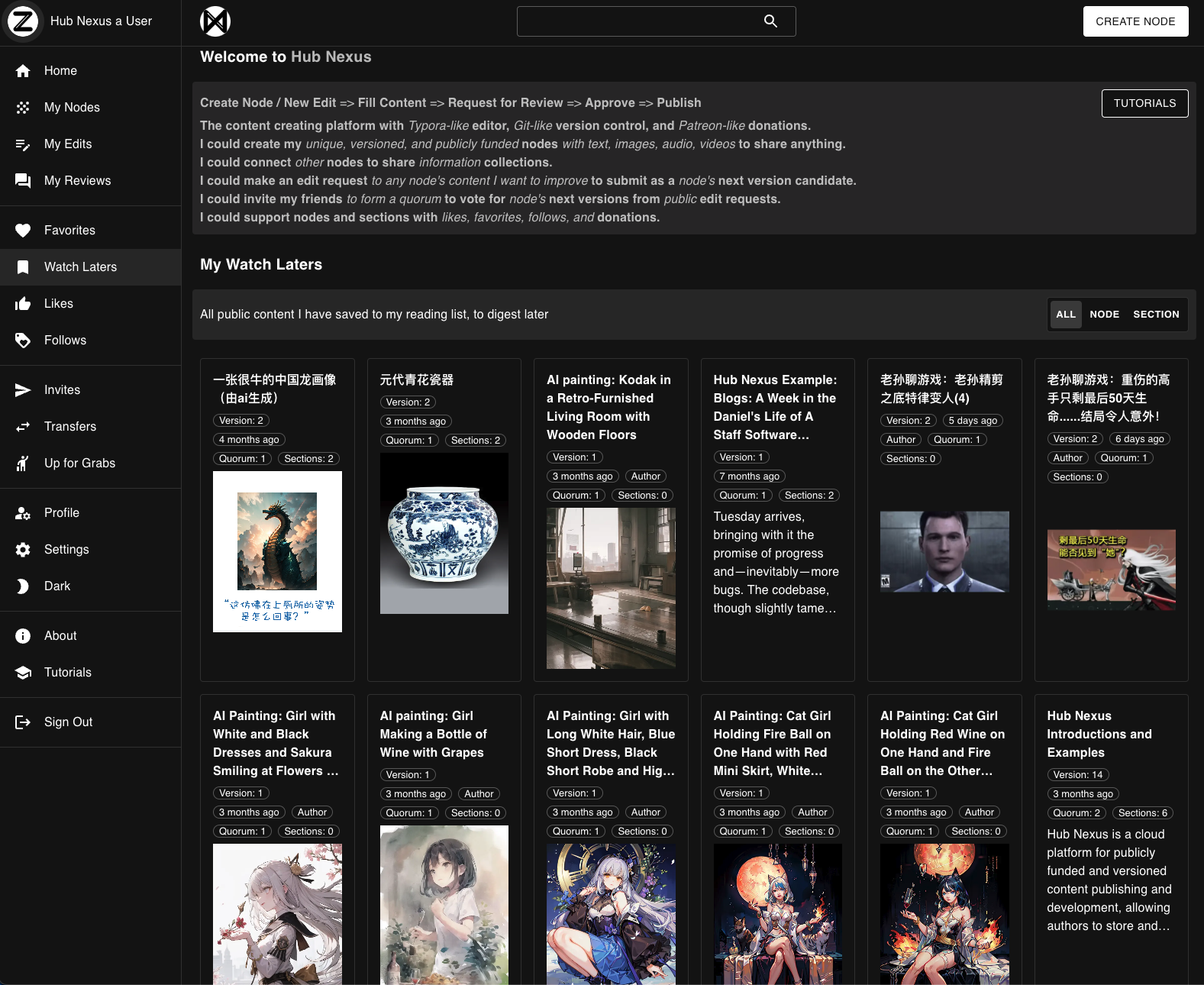This screenshot has width=1204, height=985.
Task: Open My Reviews in the sidebar
Action: 90,181
